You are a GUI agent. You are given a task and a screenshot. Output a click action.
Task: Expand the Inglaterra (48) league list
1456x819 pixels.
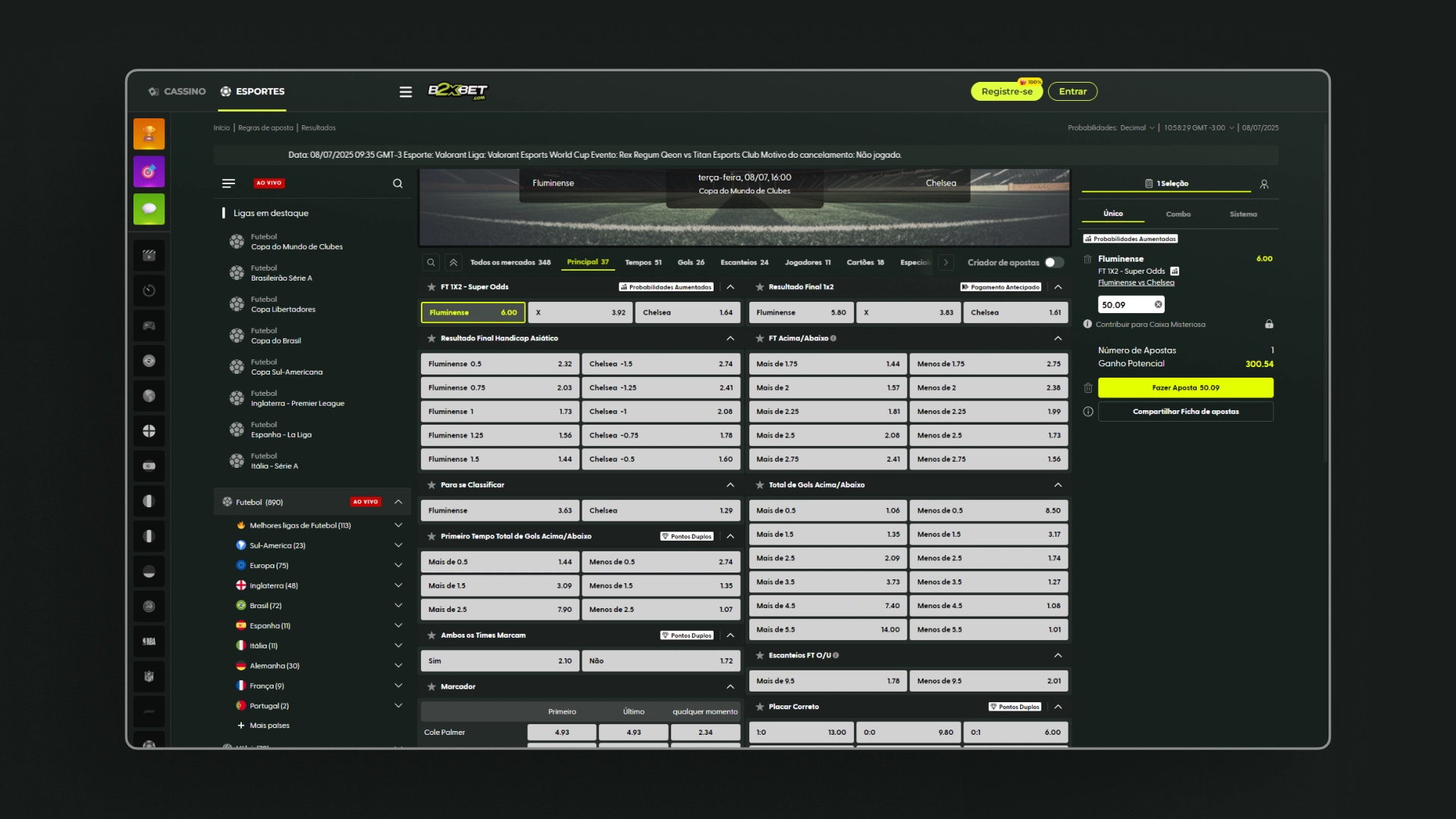click(398, 585)
